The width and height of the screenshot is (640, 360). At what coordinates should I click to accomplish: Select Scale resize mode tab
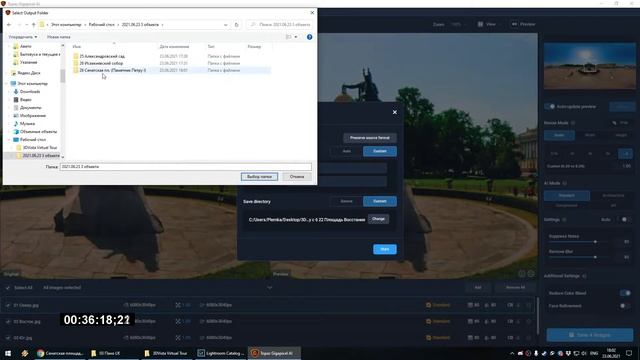(559, 135)
